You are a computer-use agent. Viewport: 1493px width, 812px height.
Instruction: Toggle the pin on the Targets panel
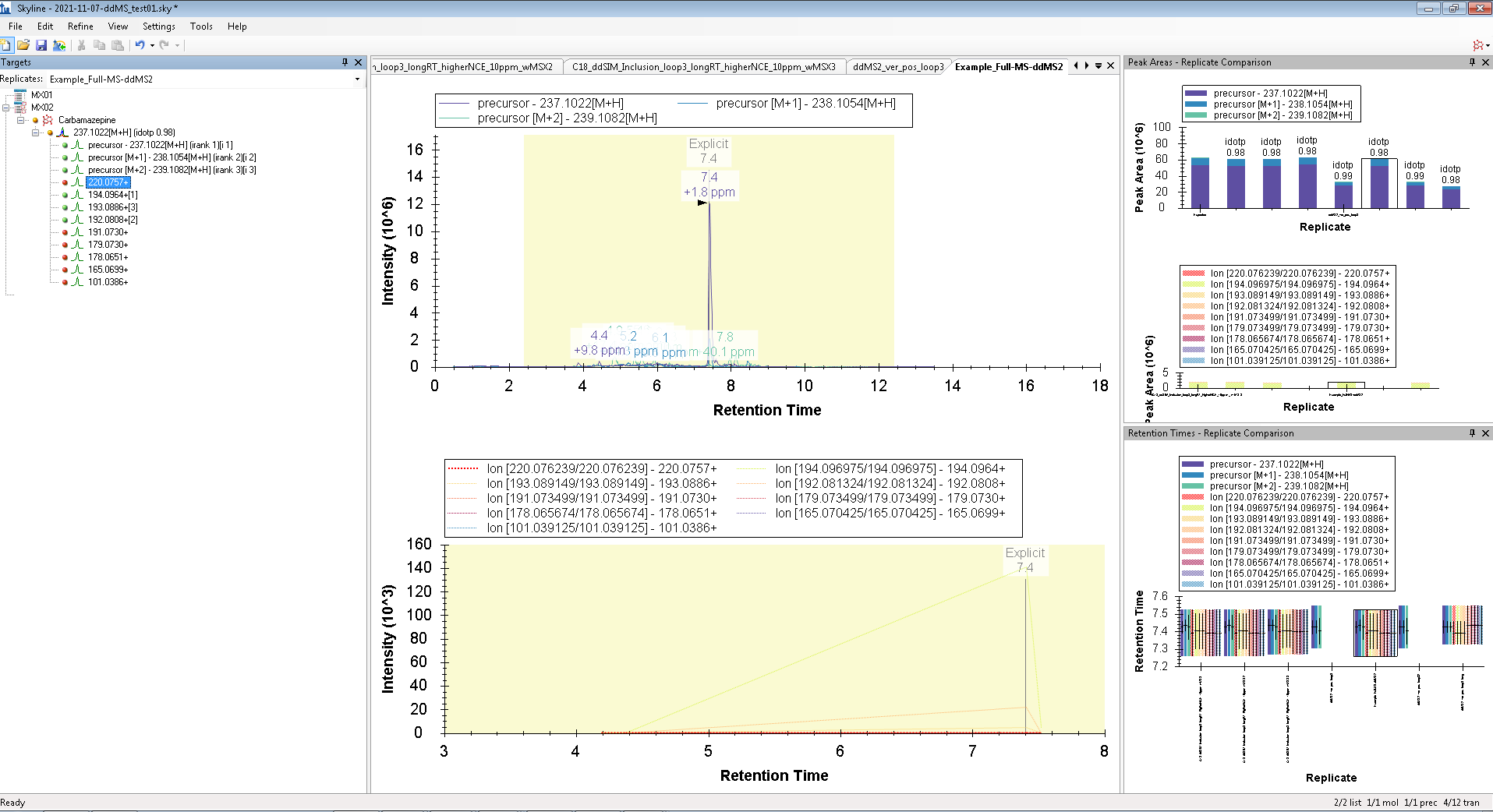(x=345, y=62)
